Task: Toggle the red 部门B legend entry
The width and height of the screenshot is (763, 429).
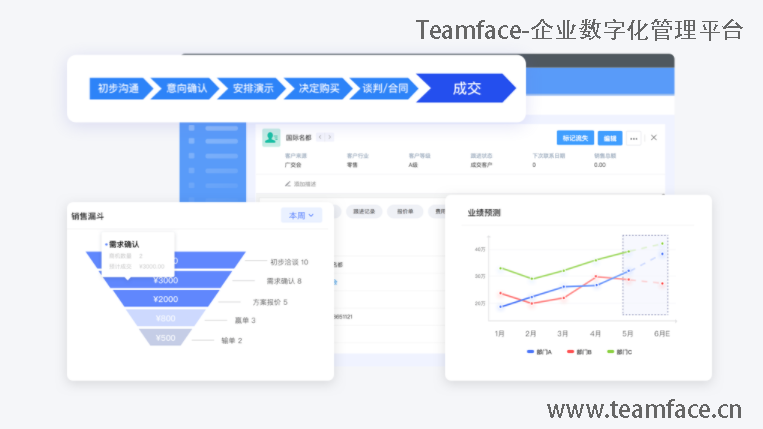Action: tap(579, 352)
